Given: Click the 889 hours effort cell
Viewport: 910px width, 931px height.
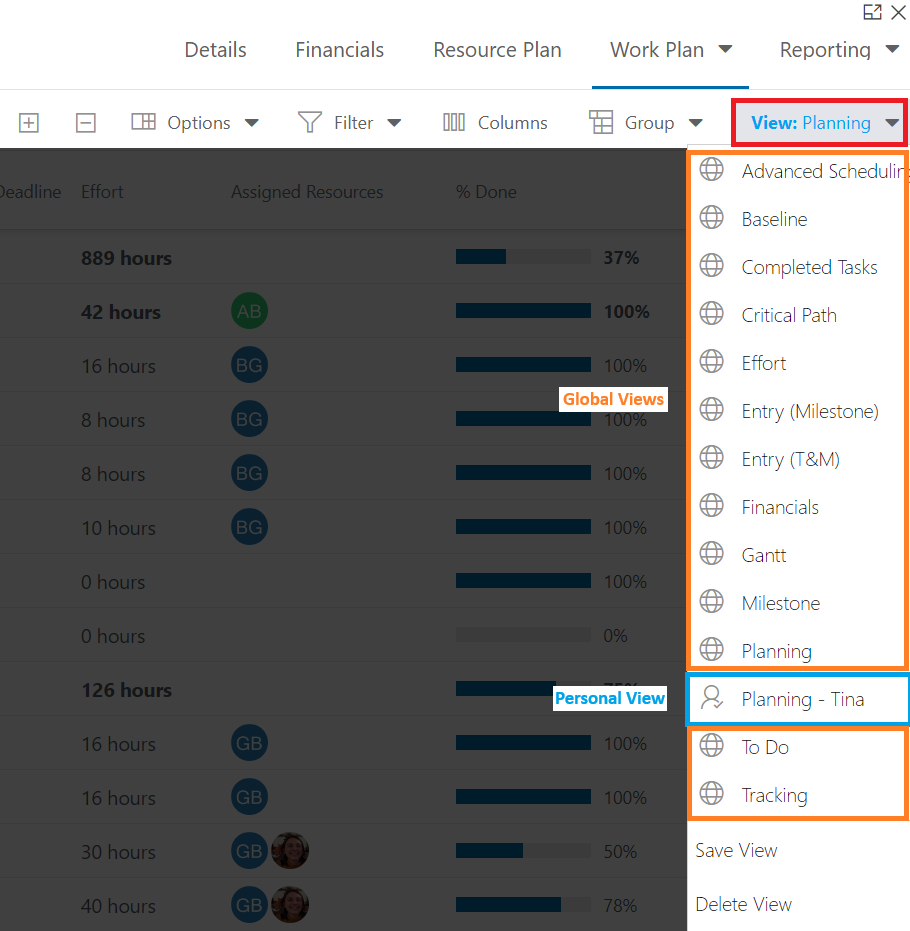Looking at the screenshot, I should pyautogui.click(x=126, y=258).
